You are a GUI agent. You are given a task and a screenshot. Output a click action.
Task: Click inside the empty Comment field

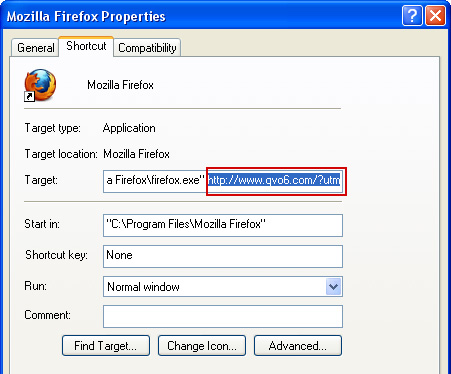pos(223,316)
